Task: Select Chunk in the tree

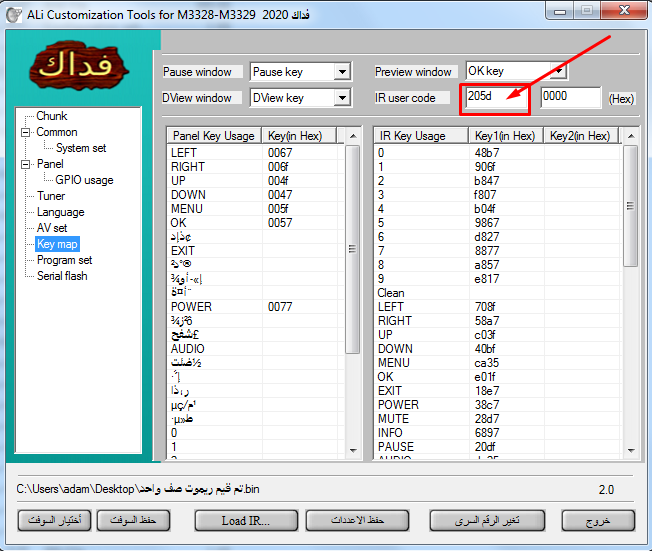Action: click(52, 116)
